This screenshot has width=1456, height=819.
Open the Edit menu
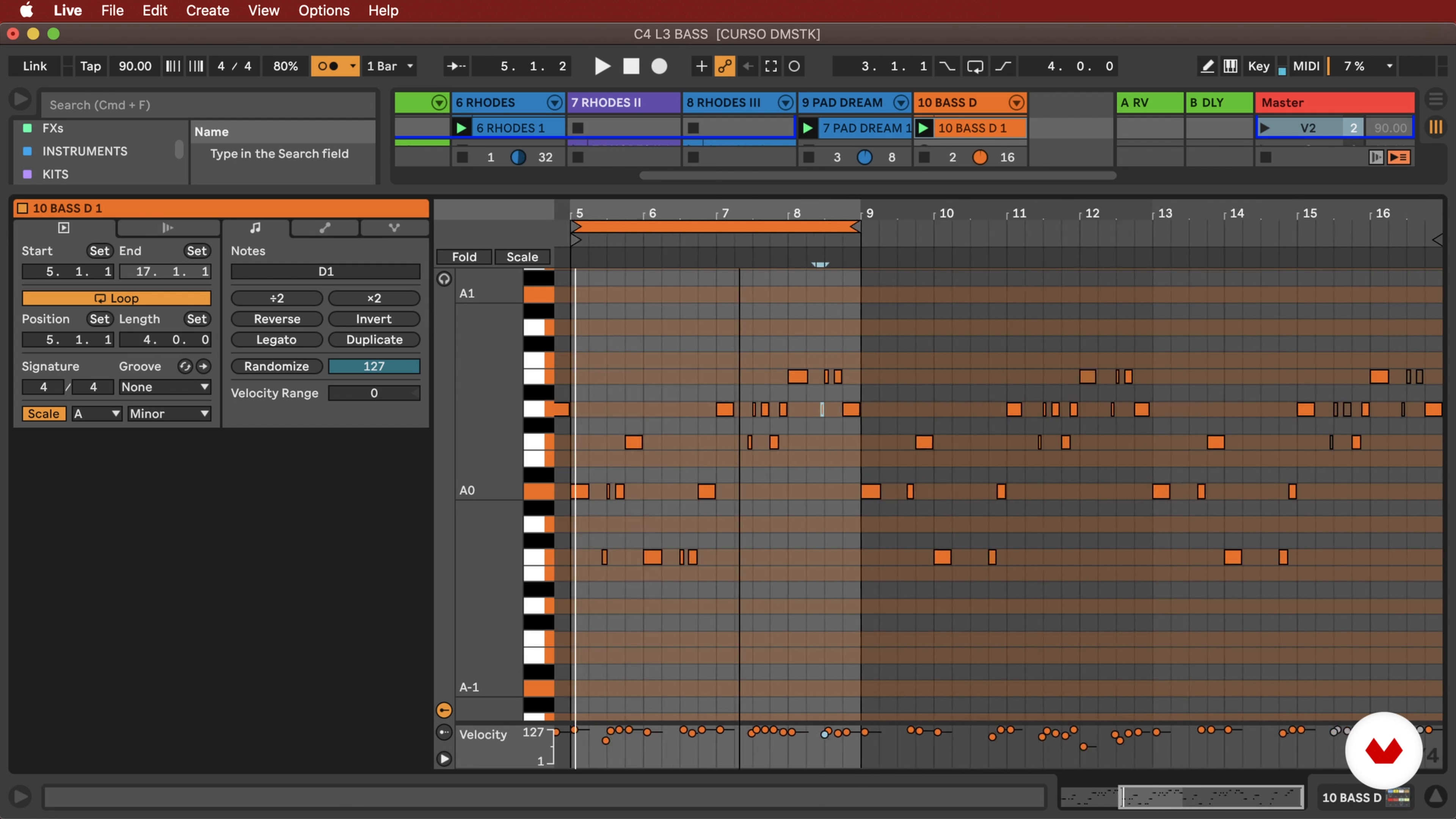(154, 10)
